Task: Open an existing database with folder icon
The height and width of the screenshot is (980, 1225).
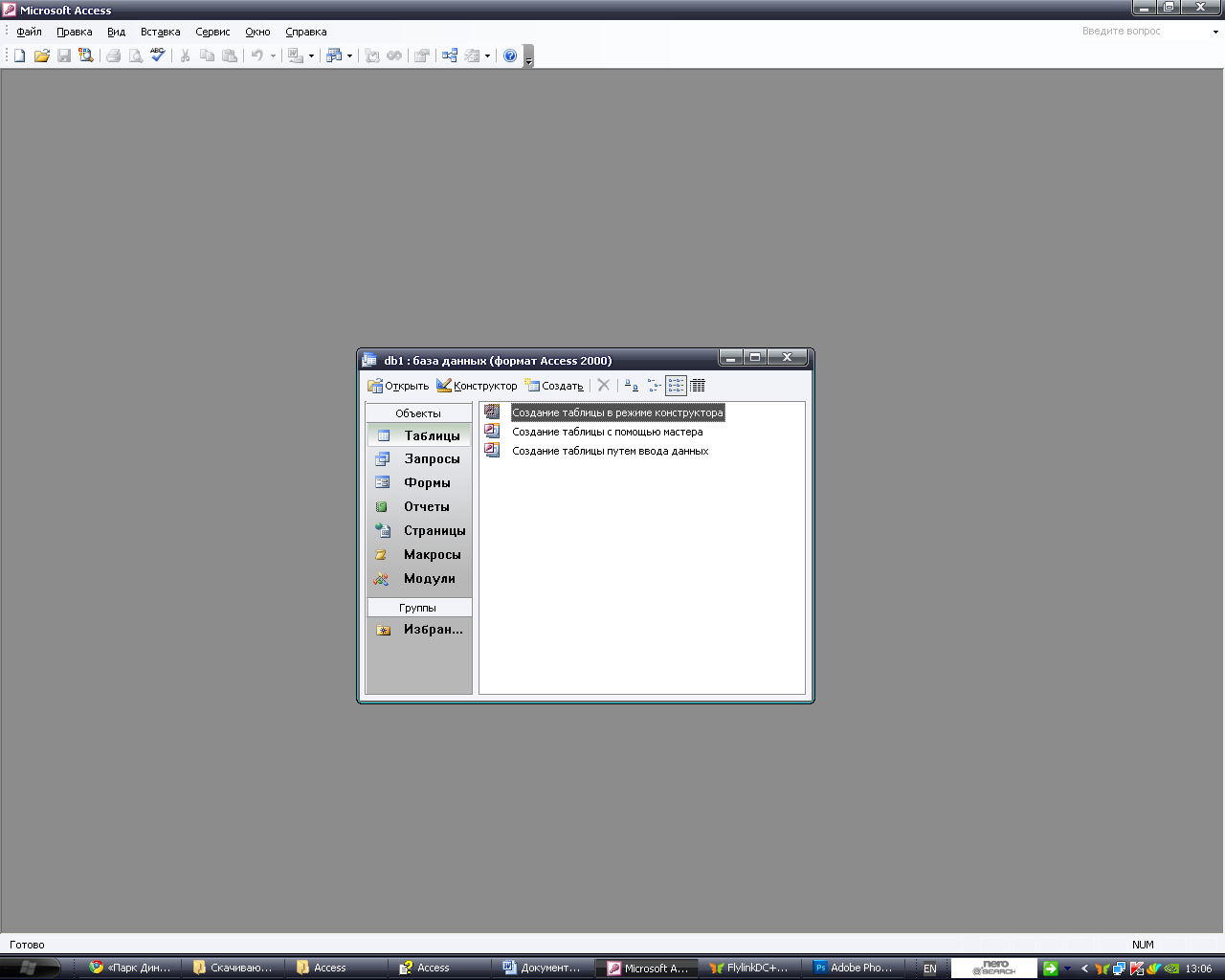Action: [42, 56]
